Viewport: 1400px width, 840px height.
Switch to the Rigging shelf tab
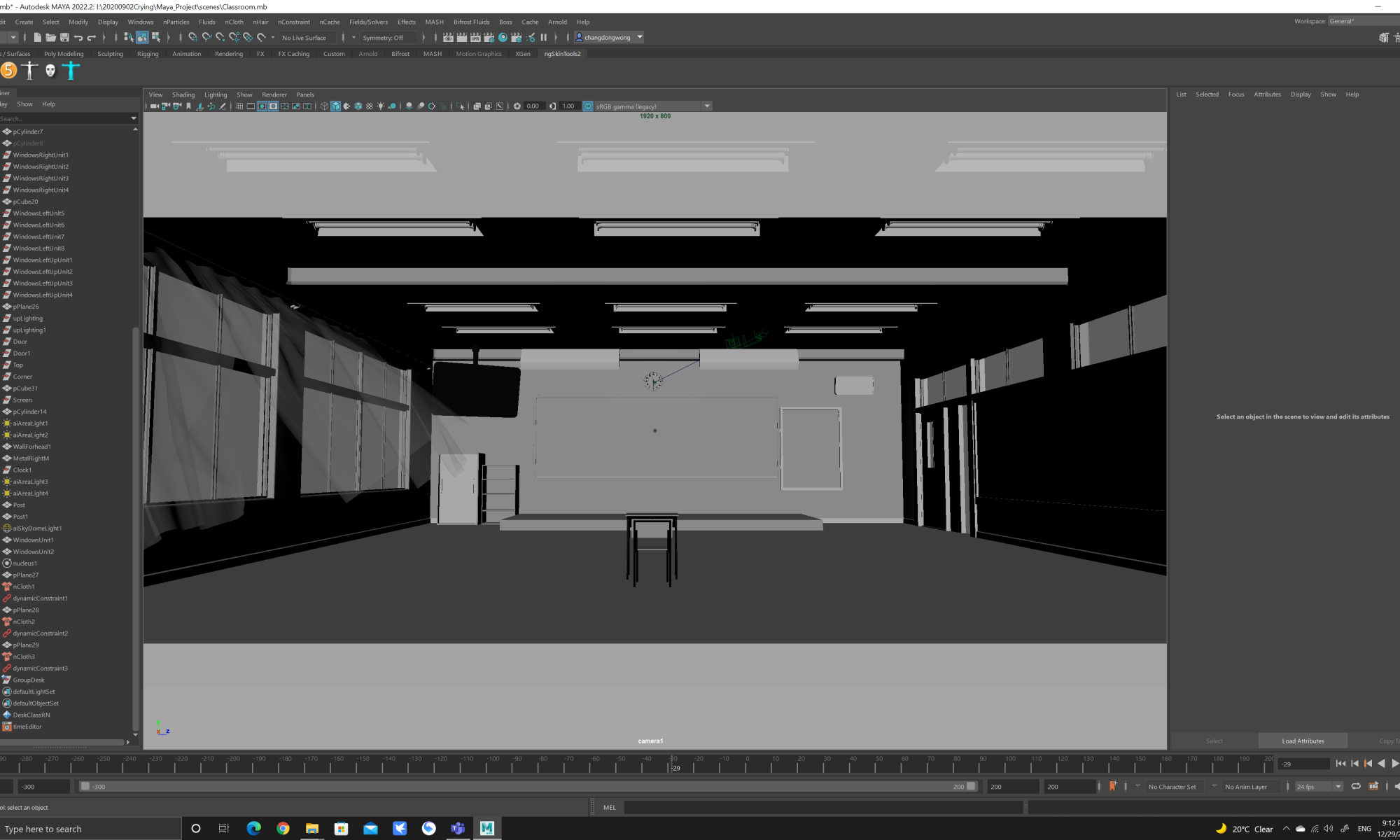click(148, 54)
